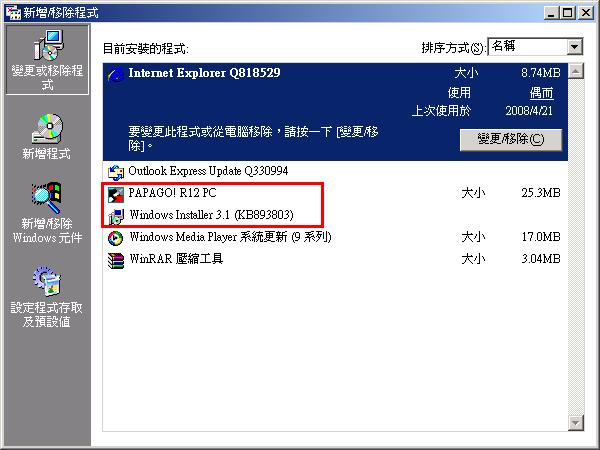The height and width of the screenshot is (450, 600).
Task: Click the 變更/移除(C) button
Action: point(511,139)
